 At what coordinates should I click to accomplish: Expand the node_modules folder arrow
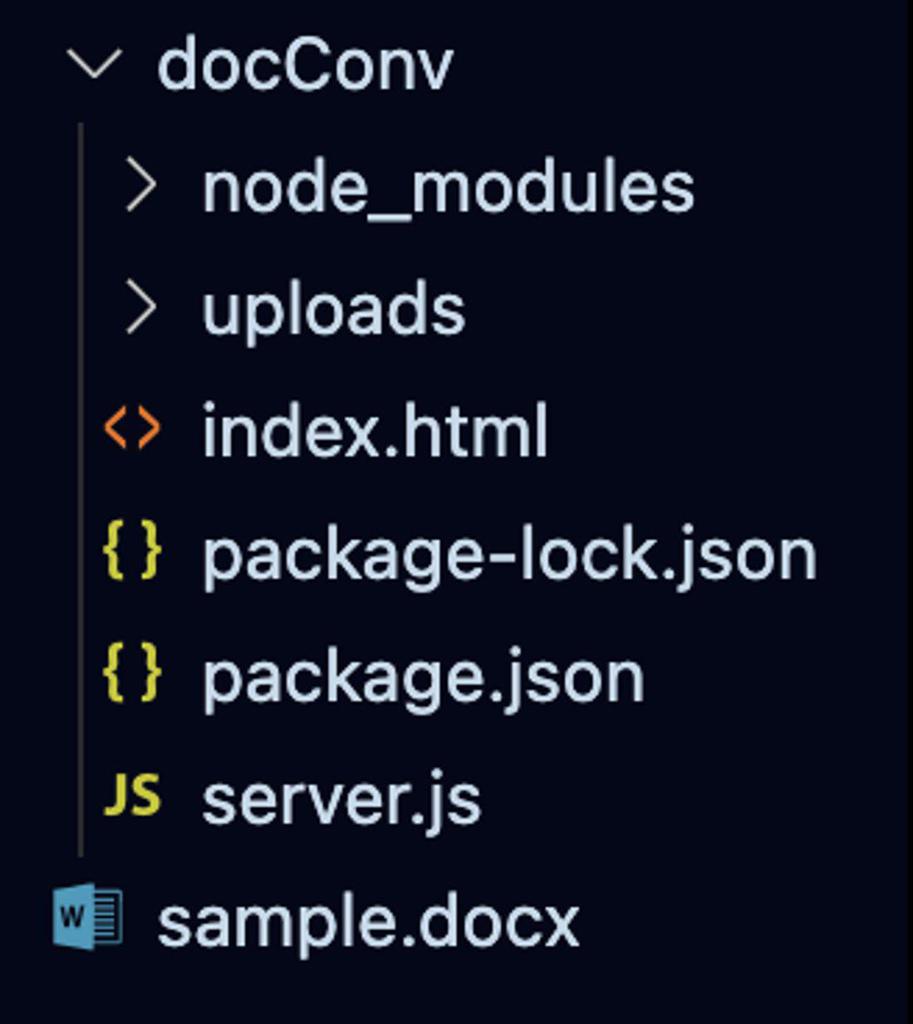(x=140, y=186)
